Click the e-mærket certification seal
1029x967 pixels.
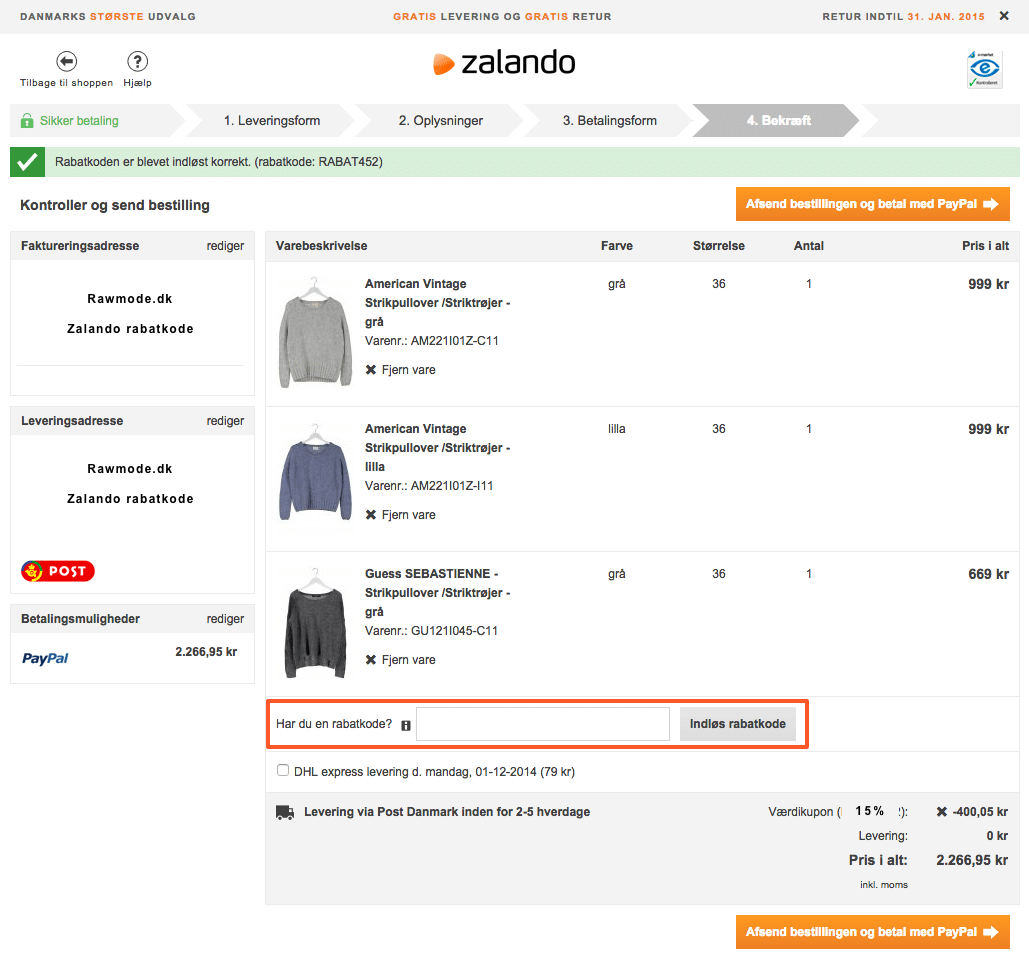pos(984,68)
